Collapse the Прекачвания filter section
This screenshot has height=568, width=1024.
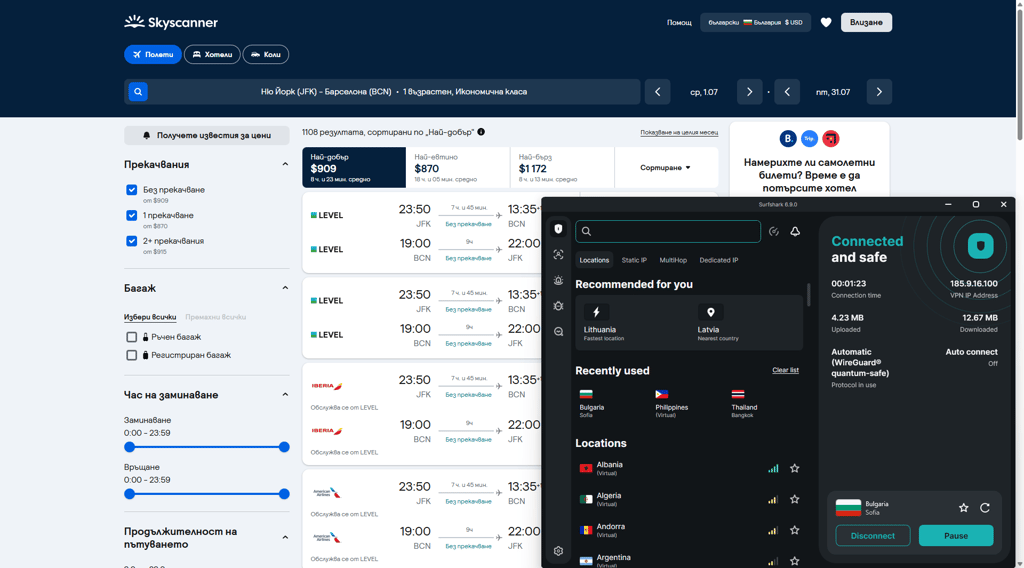(x=285, y=165)
